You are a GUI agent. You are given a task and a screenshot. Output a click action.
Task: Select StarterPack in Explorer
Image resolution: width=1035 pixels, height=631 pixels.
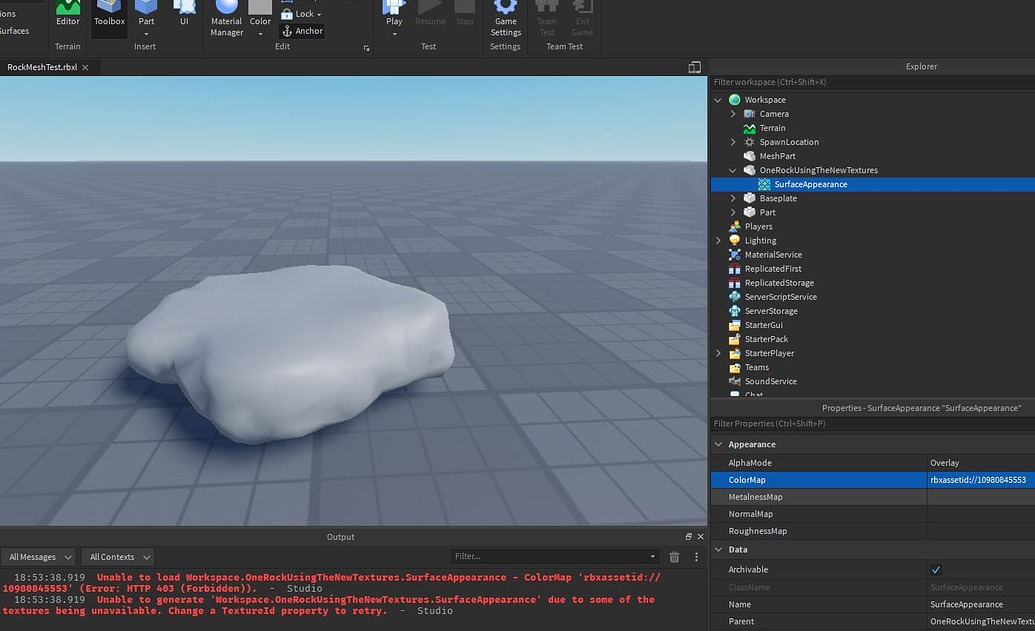(766, 339)
